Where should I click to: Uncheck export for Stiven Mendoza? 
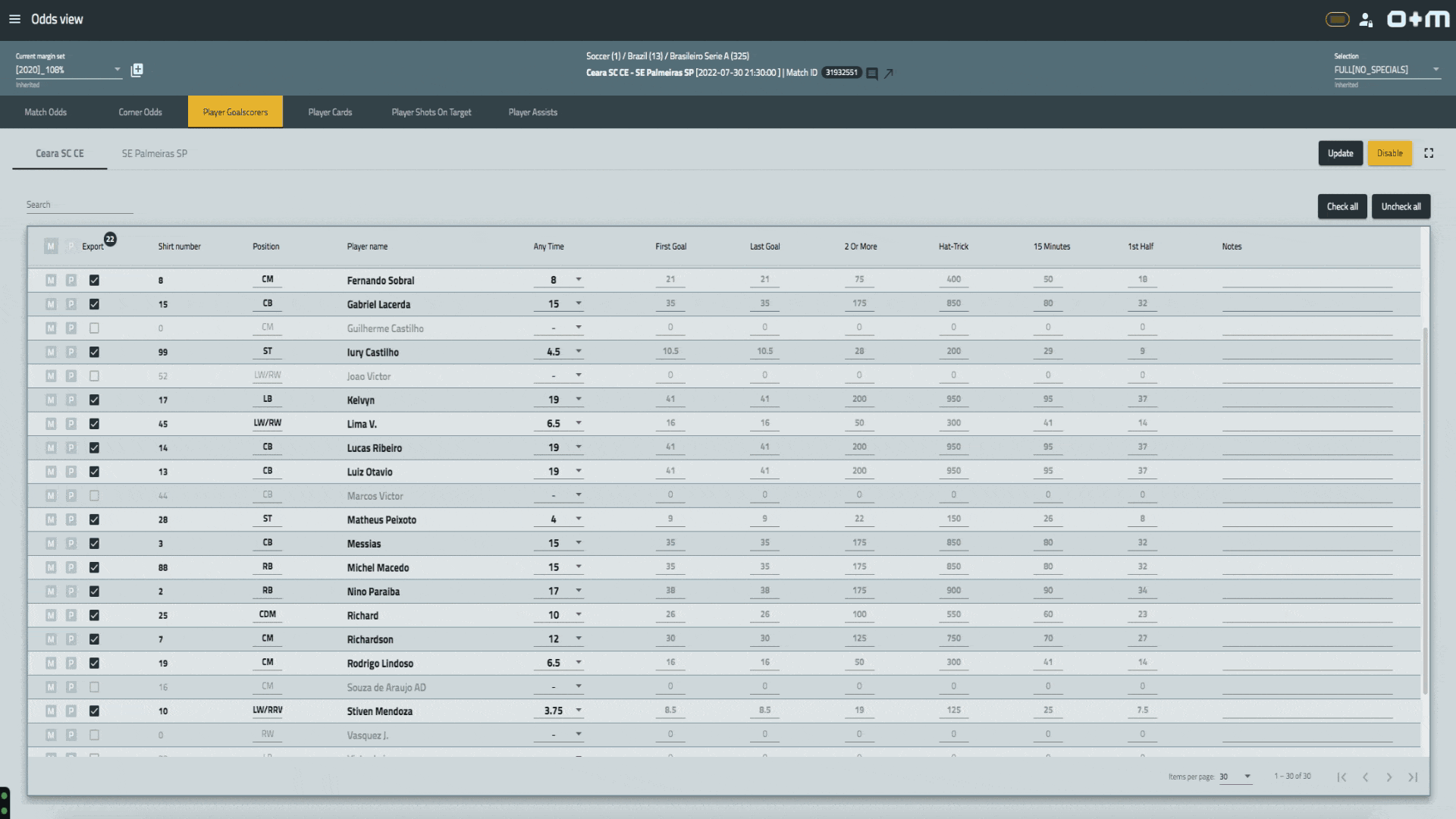94,711
